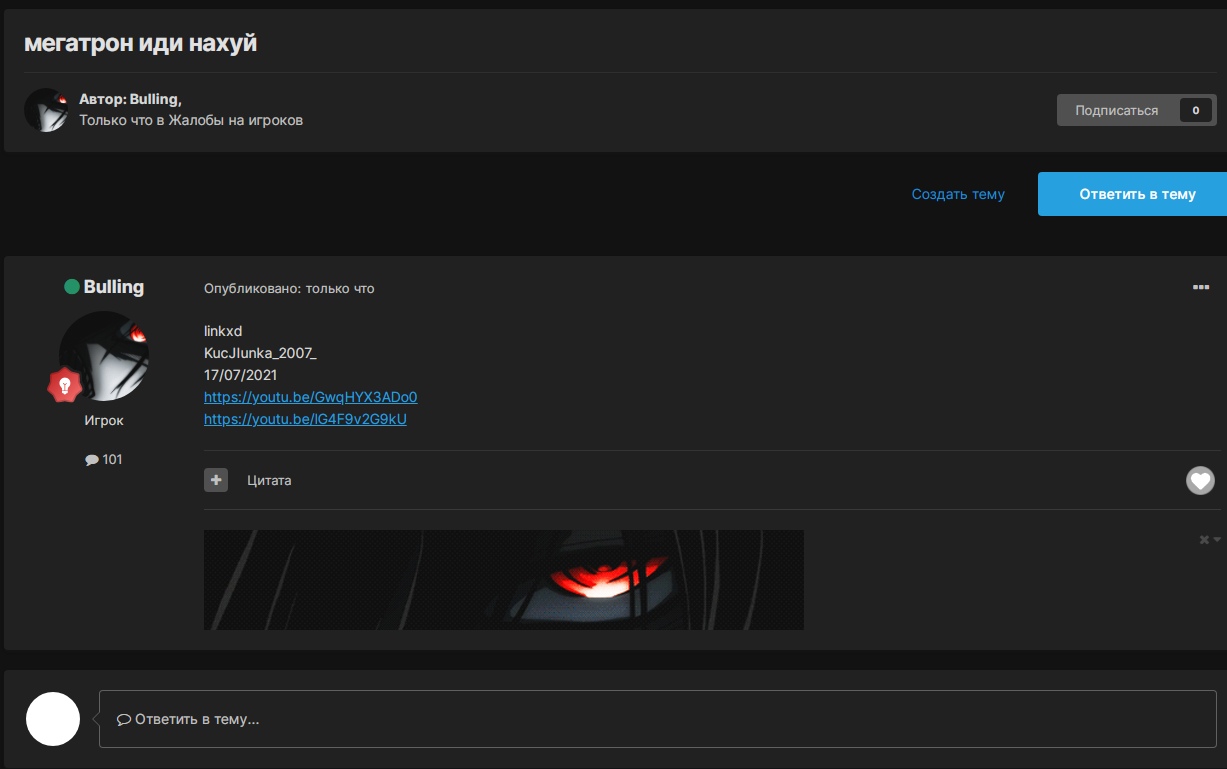Click the red rank badge on avatar
The image size is (1227, 769).
tap(65, 385)
